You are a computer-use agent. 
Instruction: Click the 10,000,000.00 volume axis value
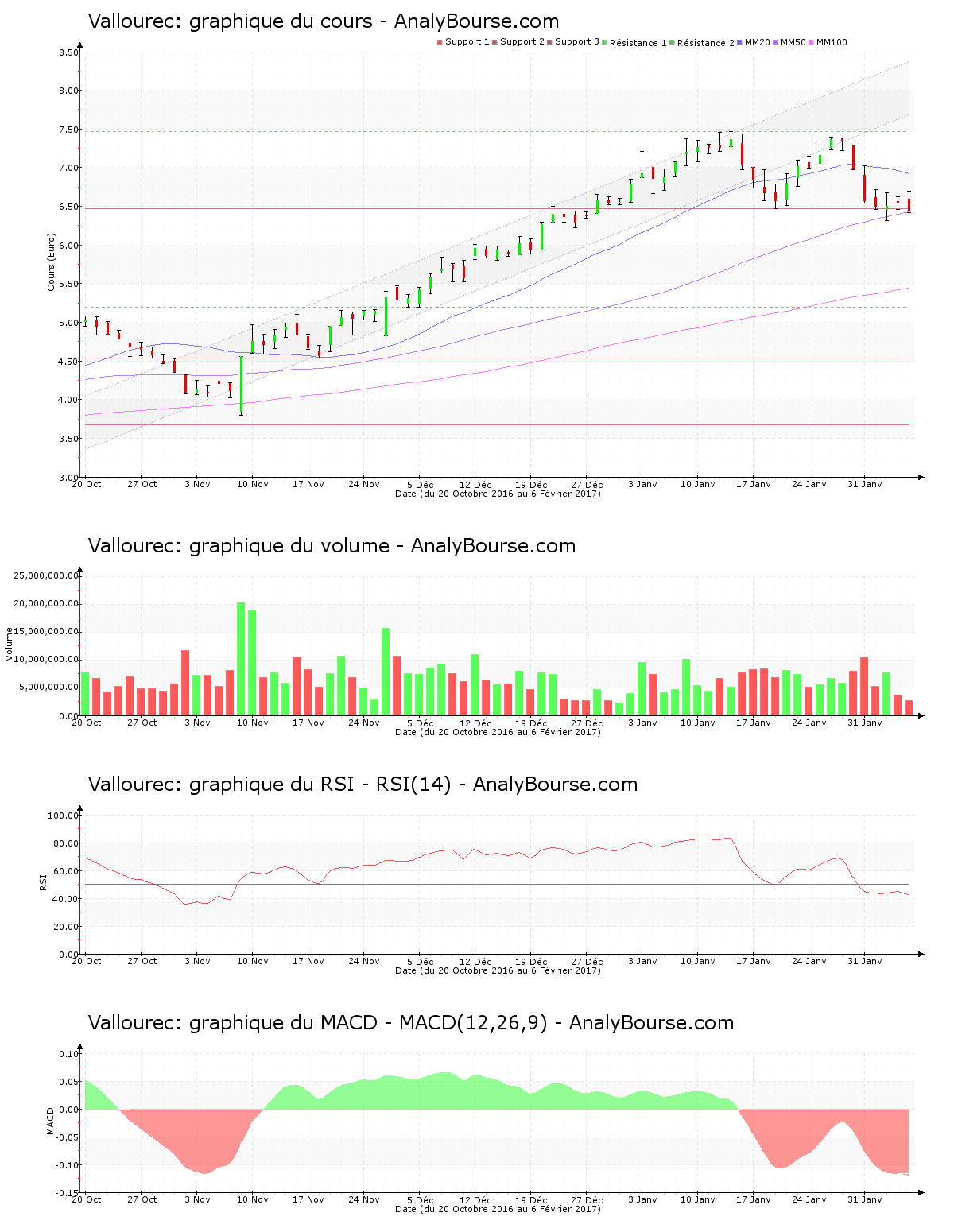(47, 660)
